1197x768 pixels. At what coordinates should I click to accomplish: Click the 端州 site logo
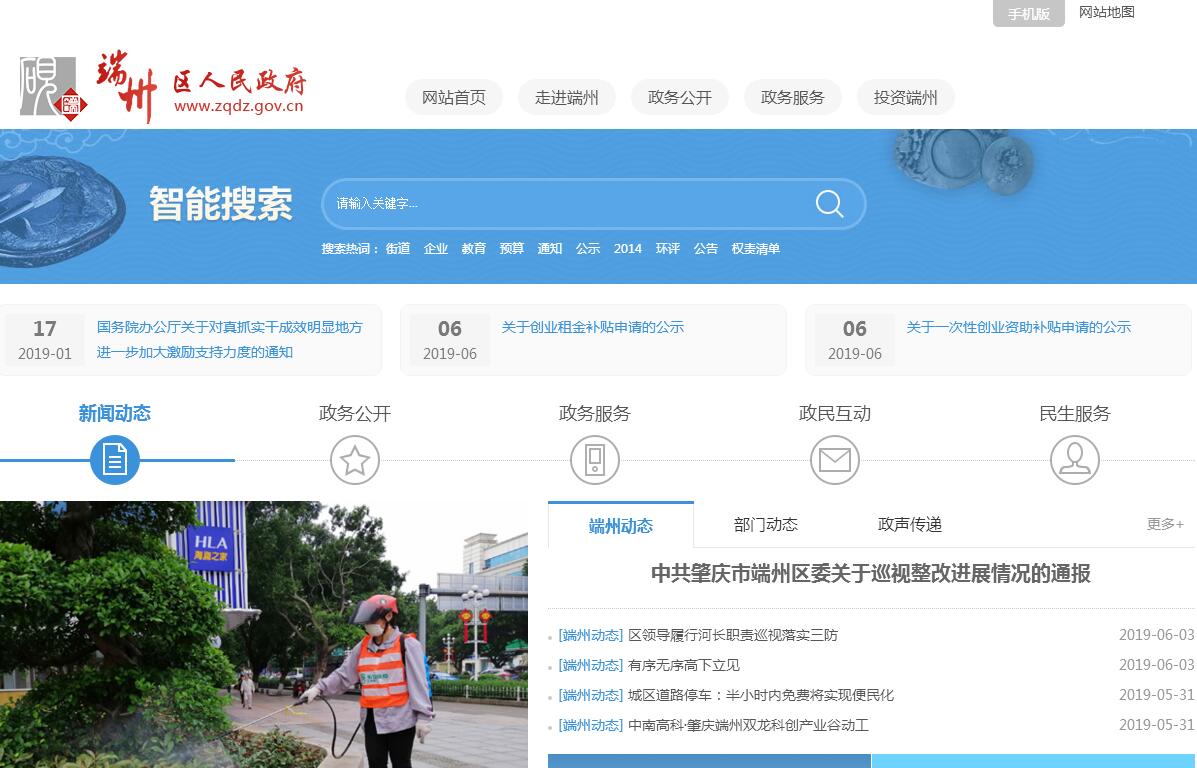(163, 90)
